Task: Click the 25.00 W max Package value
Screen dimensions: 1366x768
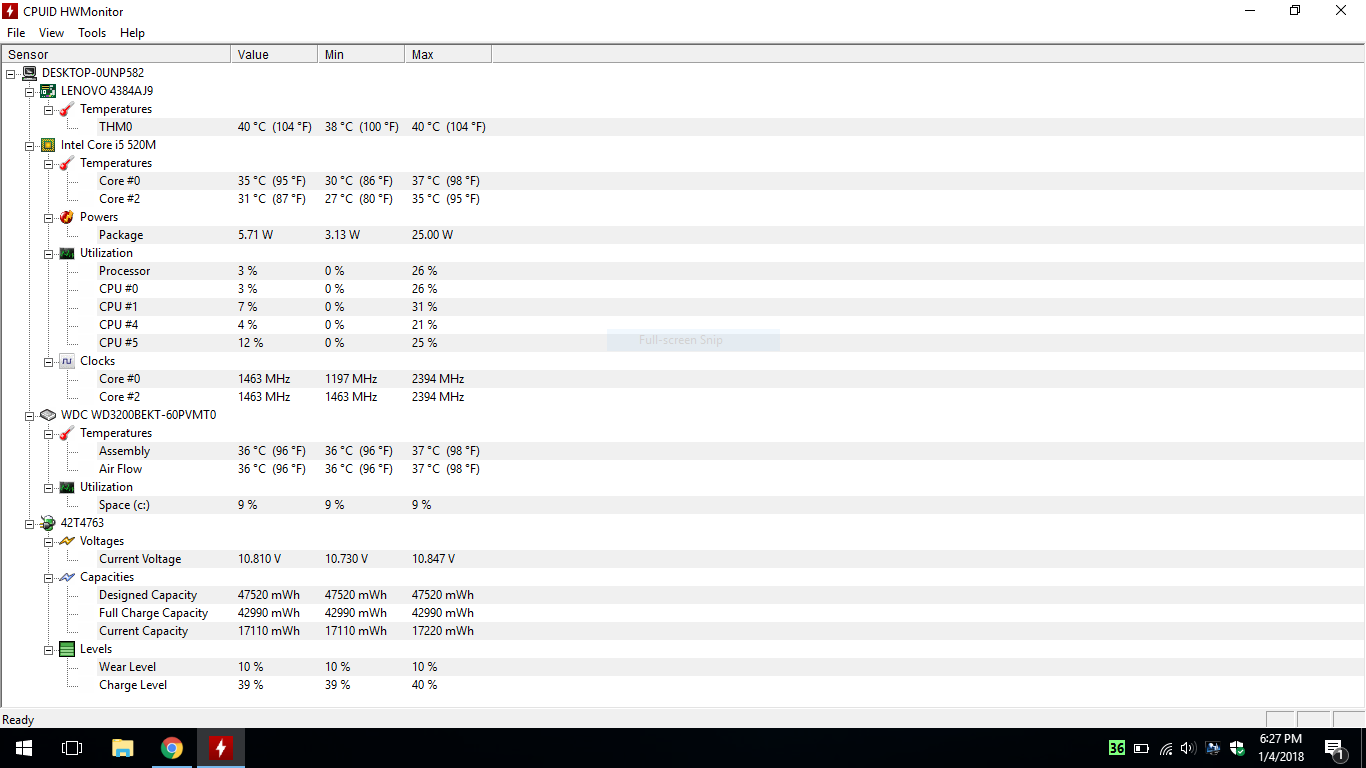Action: point(432,235)
